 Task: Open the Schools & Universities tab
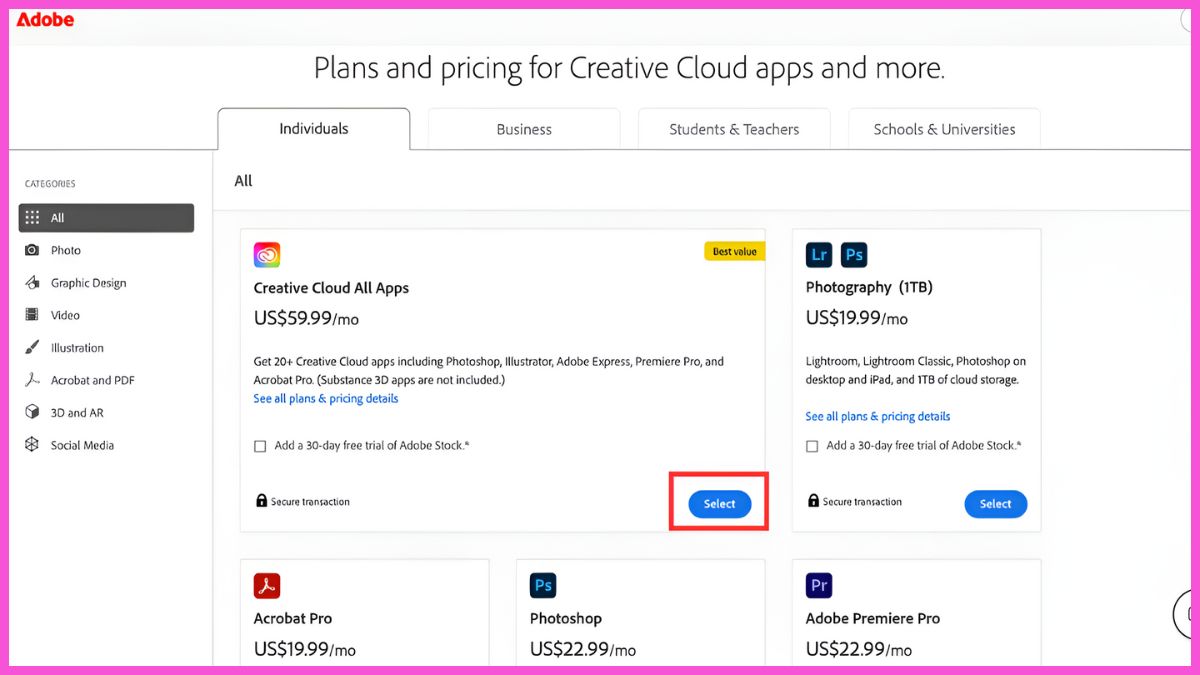(944, 129)
